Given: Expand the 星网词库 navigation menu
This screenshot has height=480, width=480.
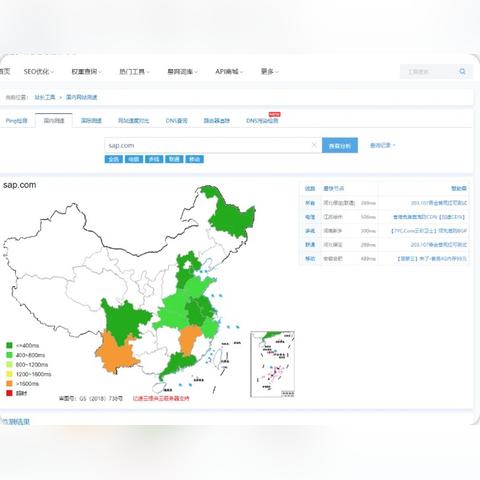Looking at the screenshot, I should tap(182, 72).
